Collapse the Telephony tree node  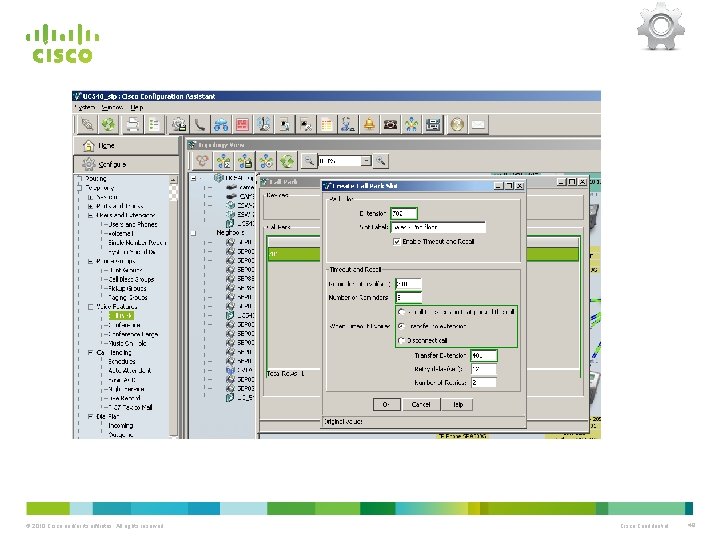coord(80,188)
